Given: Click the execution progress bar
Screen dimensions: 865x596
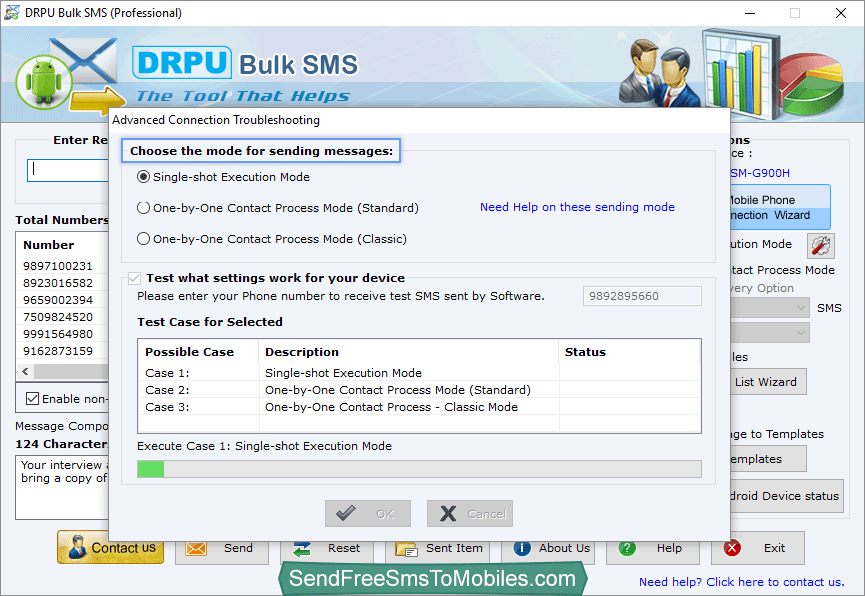Looking at the screenshot, I should click(419, 469).
